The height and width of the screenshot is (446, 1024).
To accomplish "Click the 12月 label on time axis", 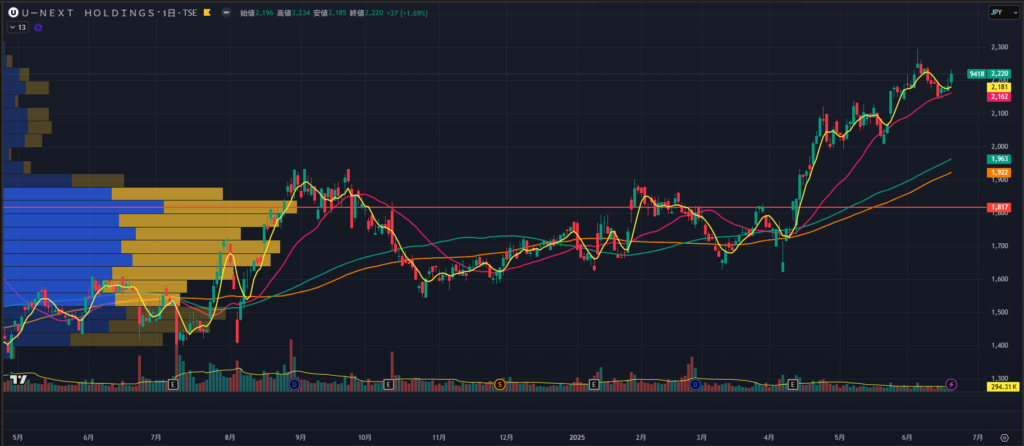I will (x=507, y=437).
